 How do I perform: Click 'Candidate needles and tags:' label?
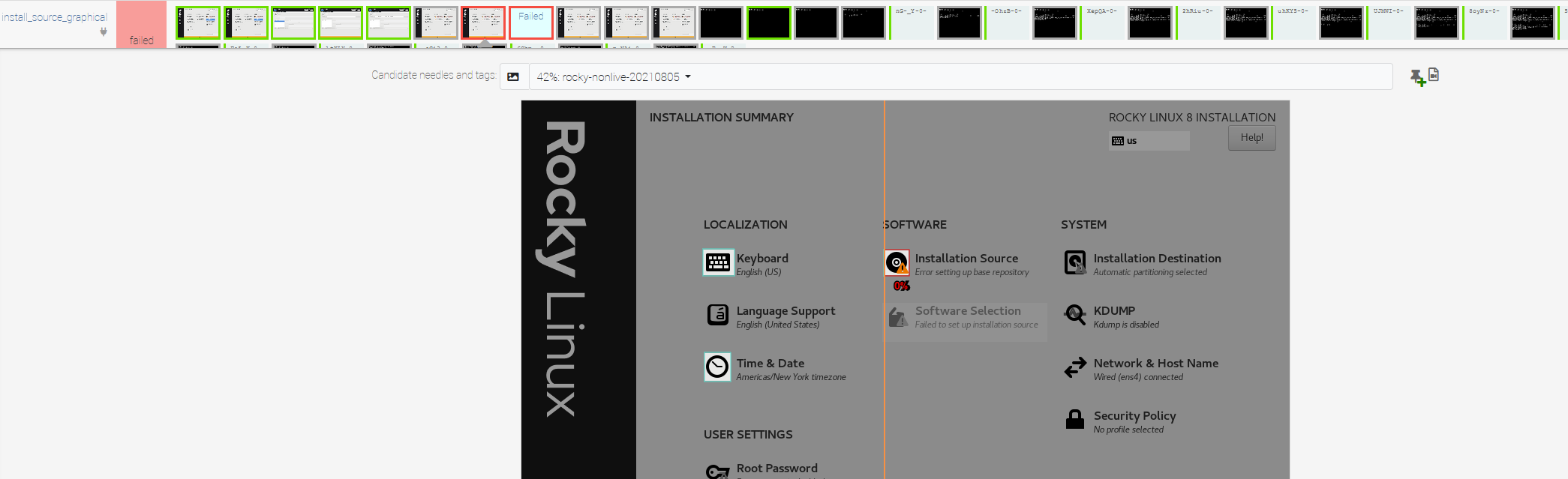click(x=434, y=75)
